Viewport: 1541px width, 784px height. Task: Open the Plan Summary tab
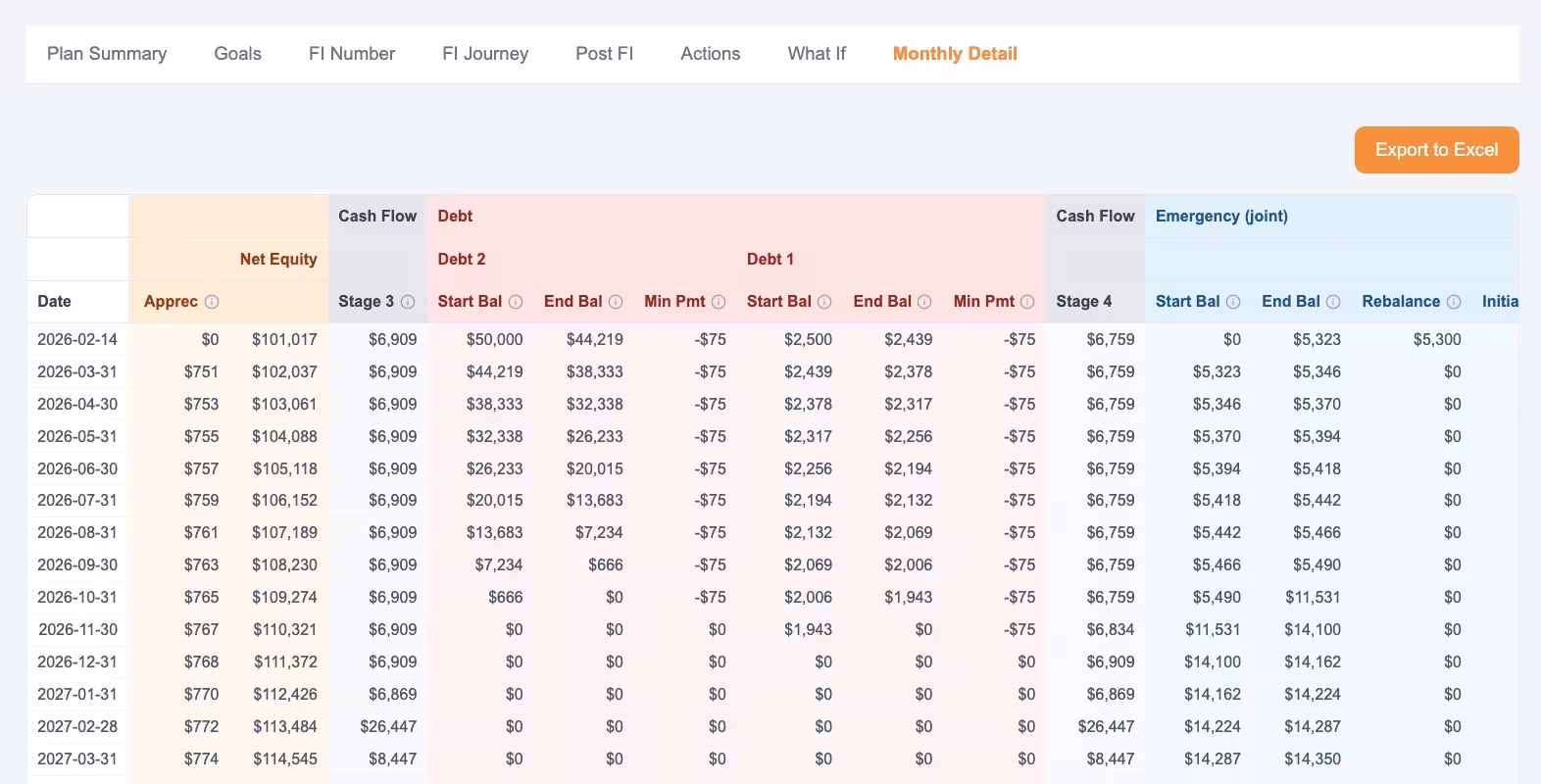[x=107, y=54]
